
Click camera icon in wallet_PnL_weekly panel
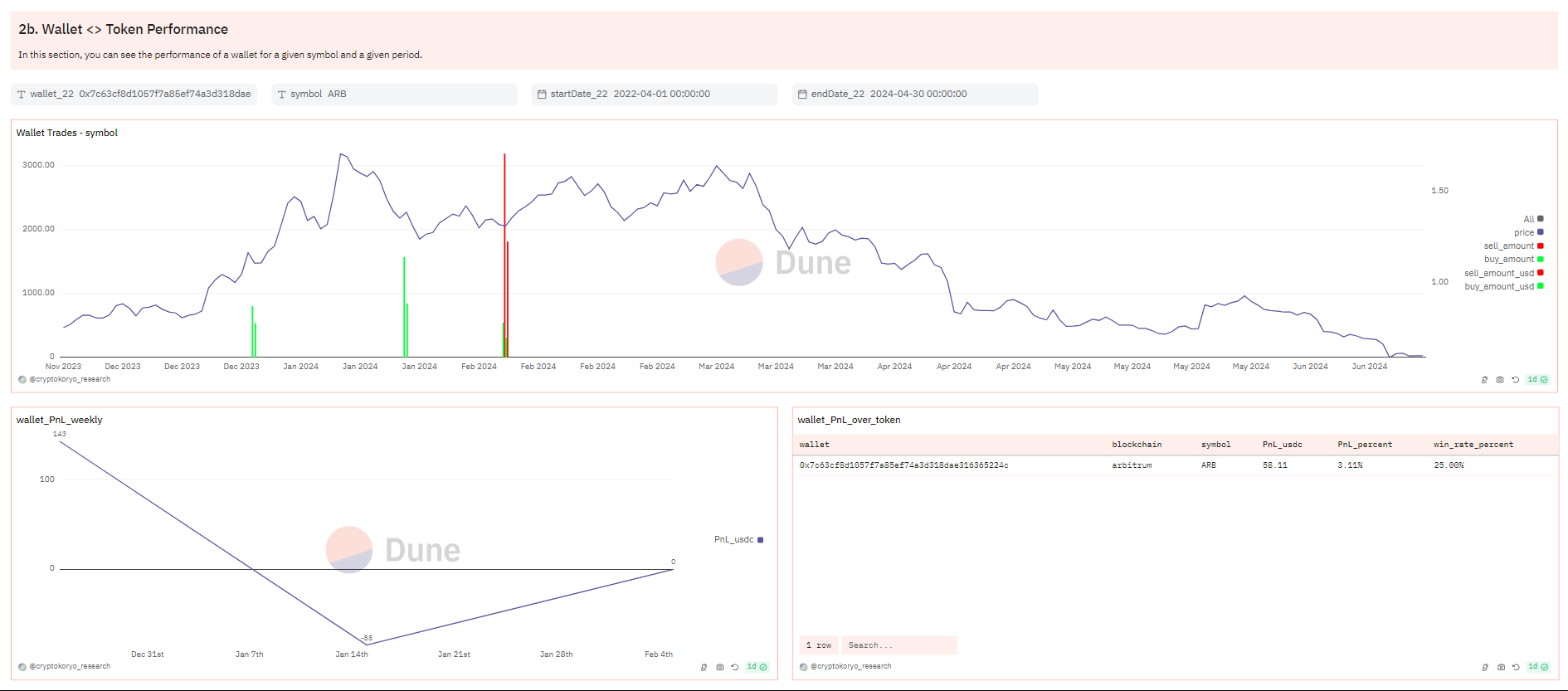[x=719, y=667]
